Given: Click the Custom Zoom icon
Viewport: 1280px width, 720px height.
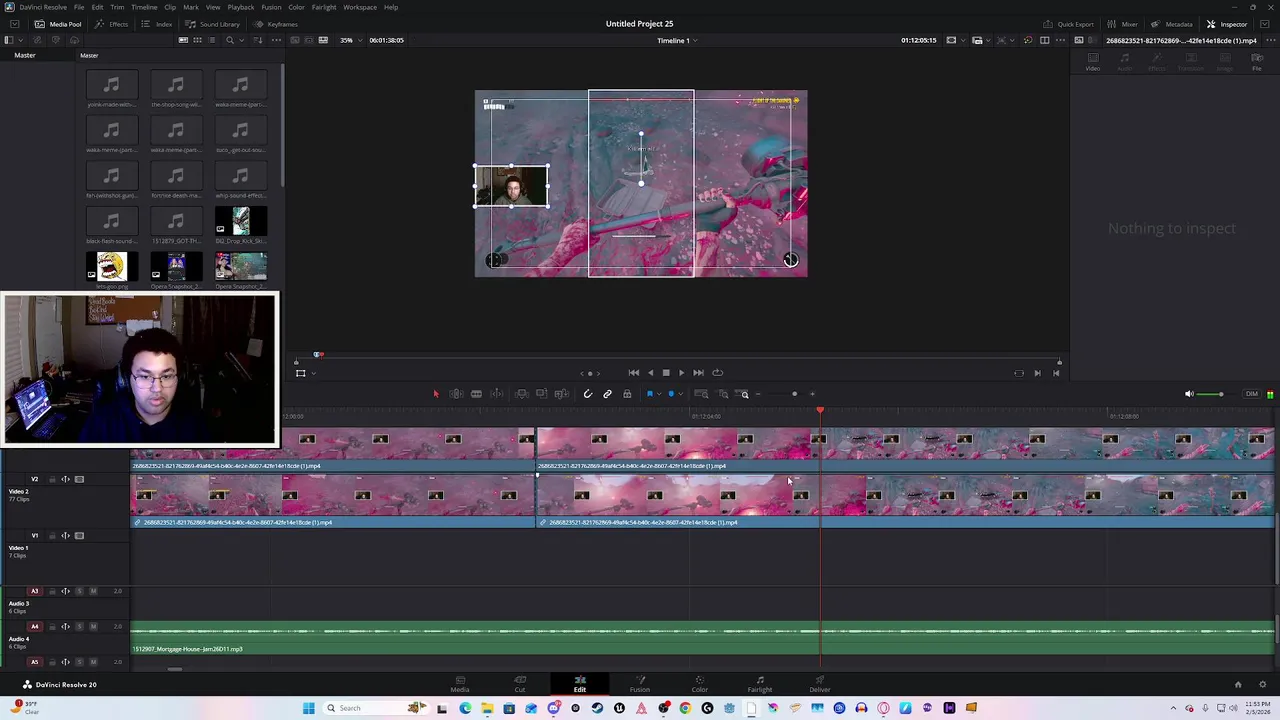Looking at the screenshot, I should click(743, 394).
